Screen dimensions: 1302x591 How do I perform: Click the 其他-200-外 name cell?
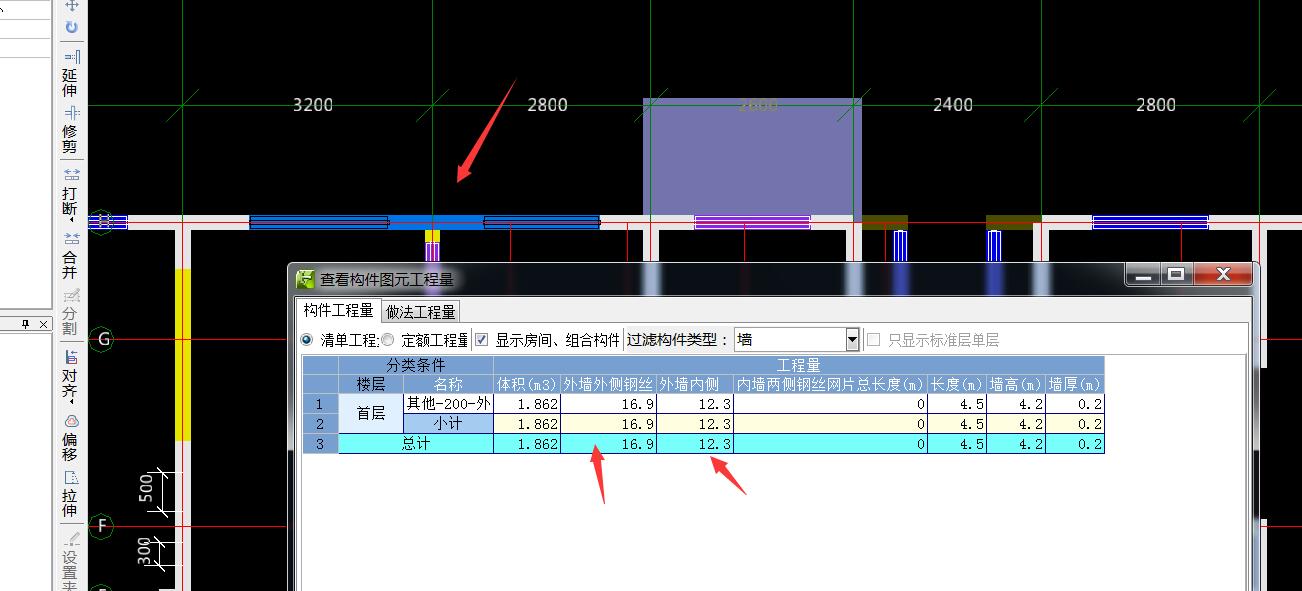tap(448, 404)
